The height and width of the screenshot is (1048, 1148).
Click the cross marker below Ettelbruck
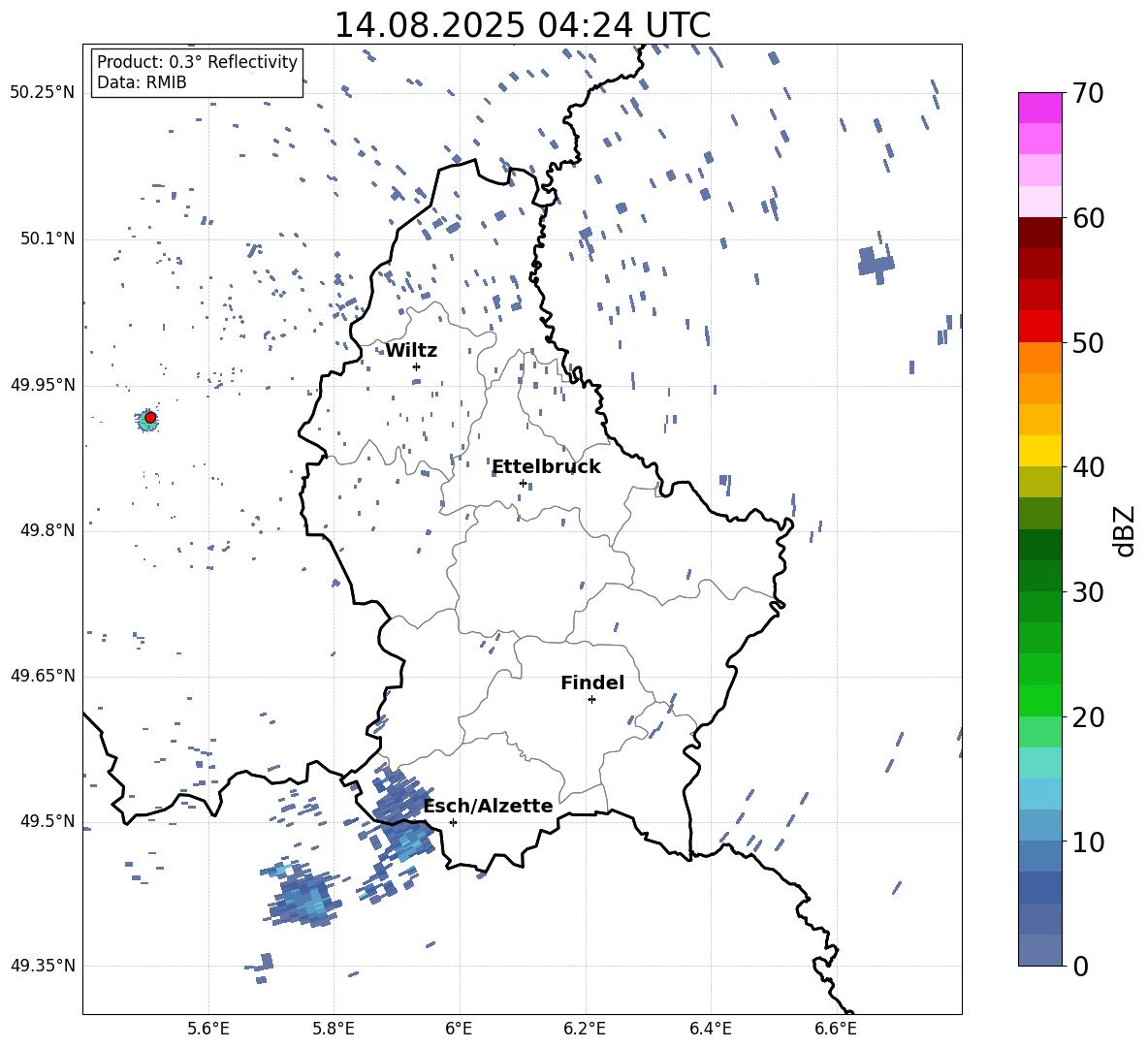pyautogui.click(x=523, y=483)
